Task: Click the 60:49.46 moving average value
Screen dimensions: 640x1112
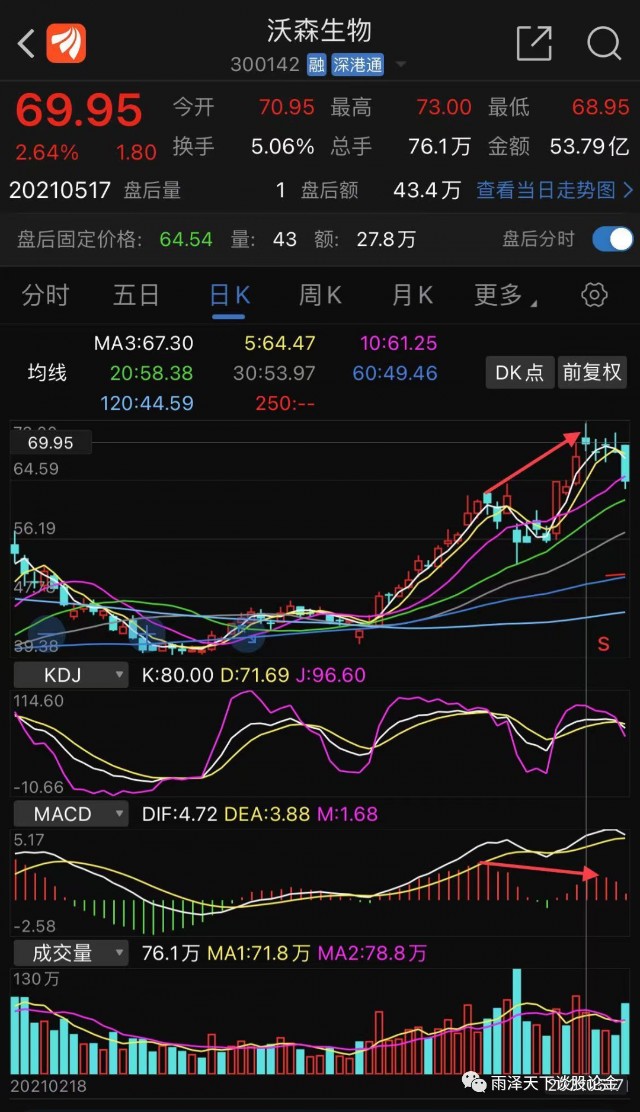Action: pos(395,373)
